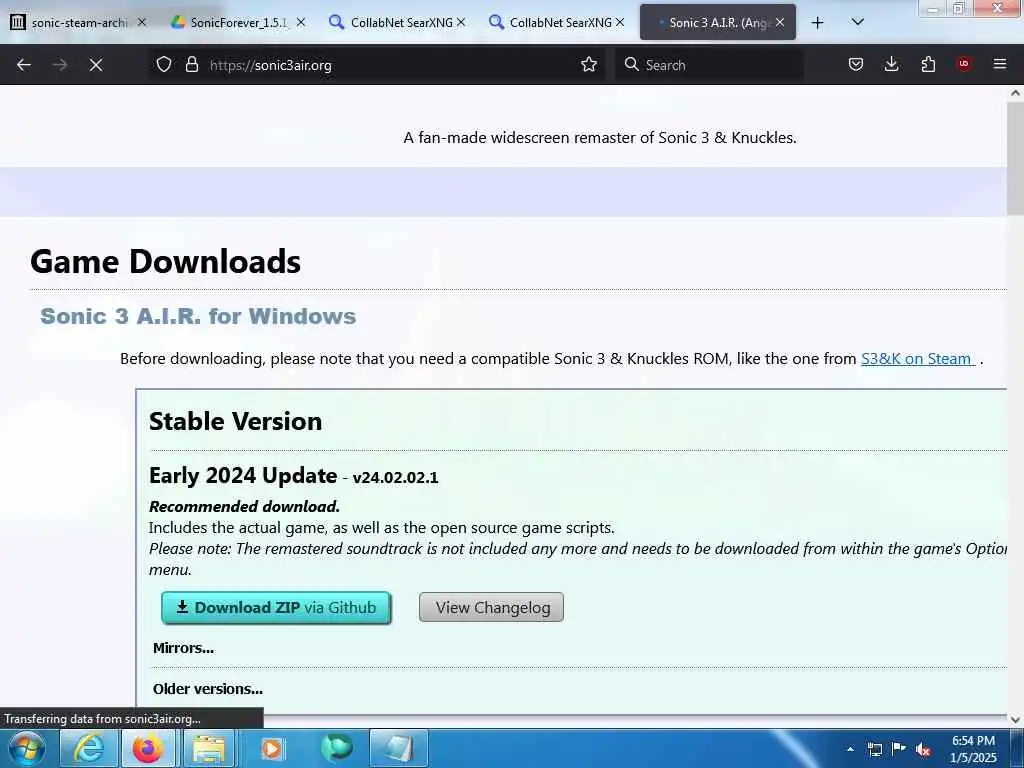Click the Game Downloads heading

(x=165, y=261)
